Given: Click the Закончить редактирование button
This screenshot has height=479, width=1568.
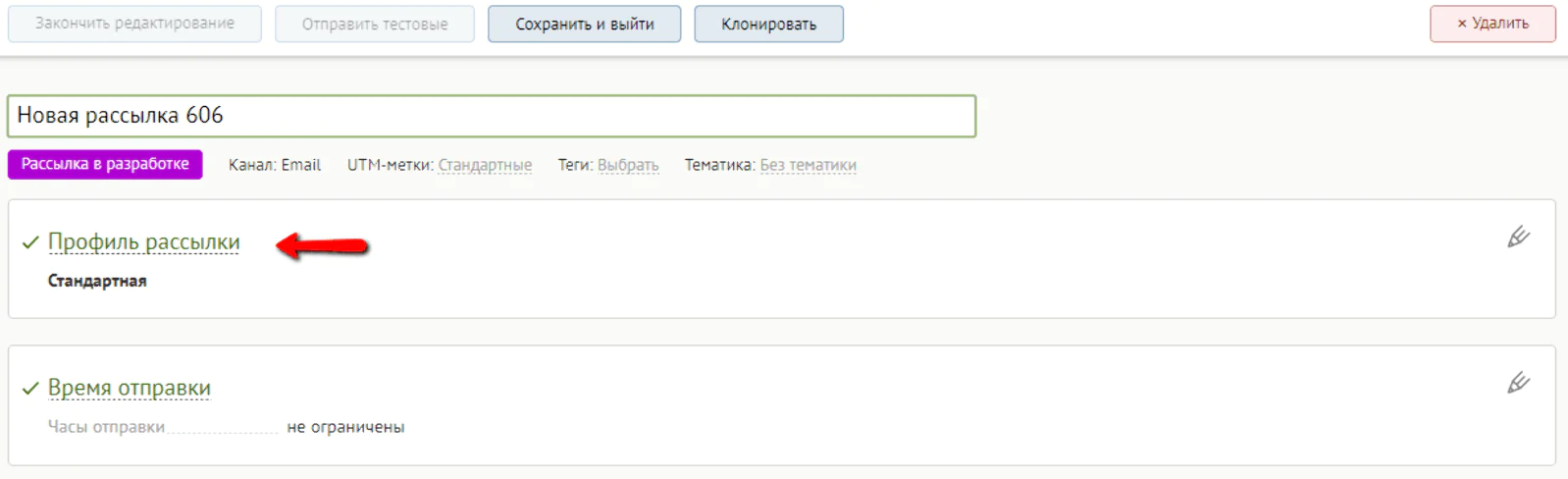Looking at the screenshot, I should coord(134,24).
